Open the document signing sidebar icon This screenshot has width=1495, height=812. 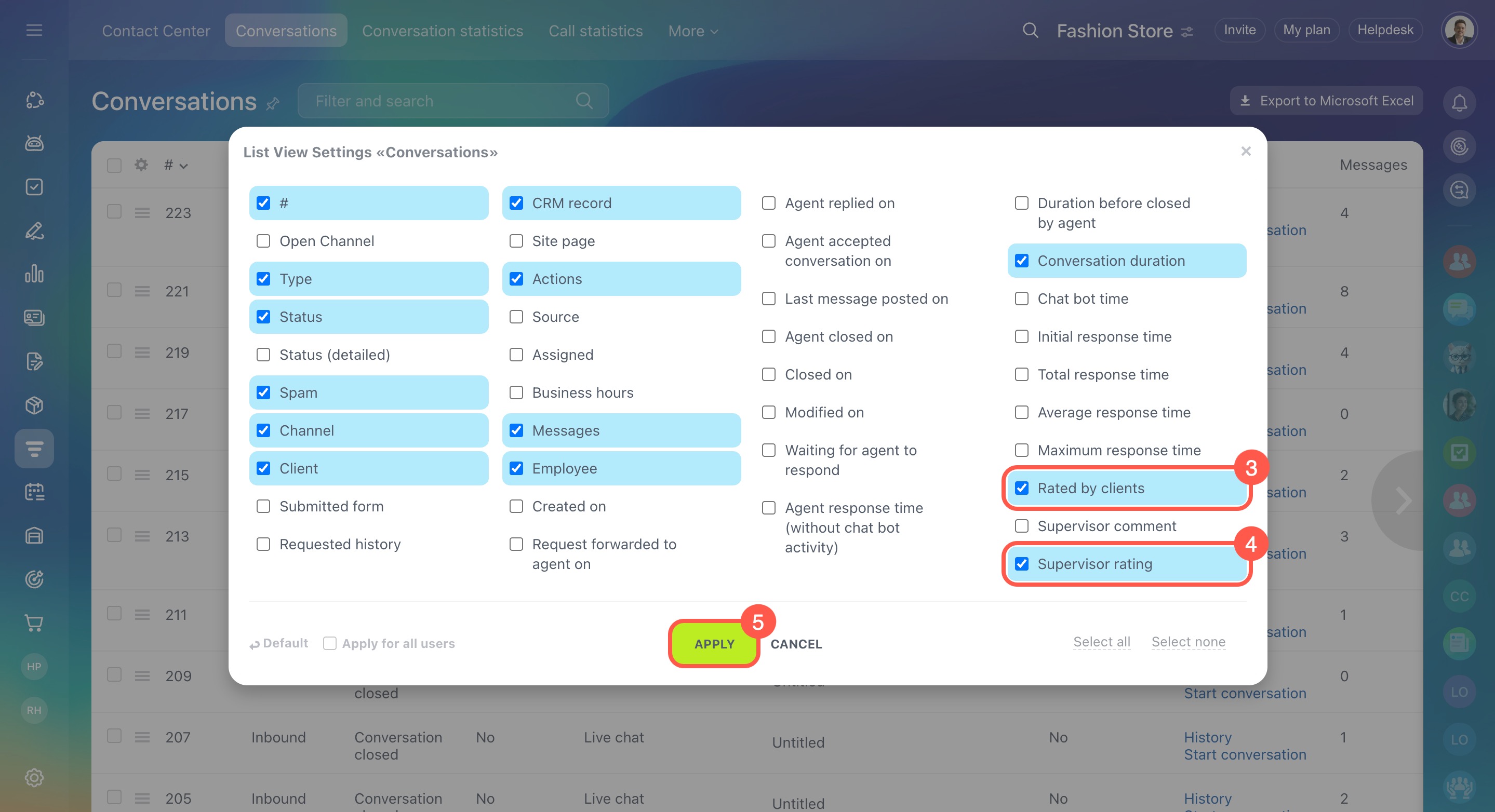34,361
